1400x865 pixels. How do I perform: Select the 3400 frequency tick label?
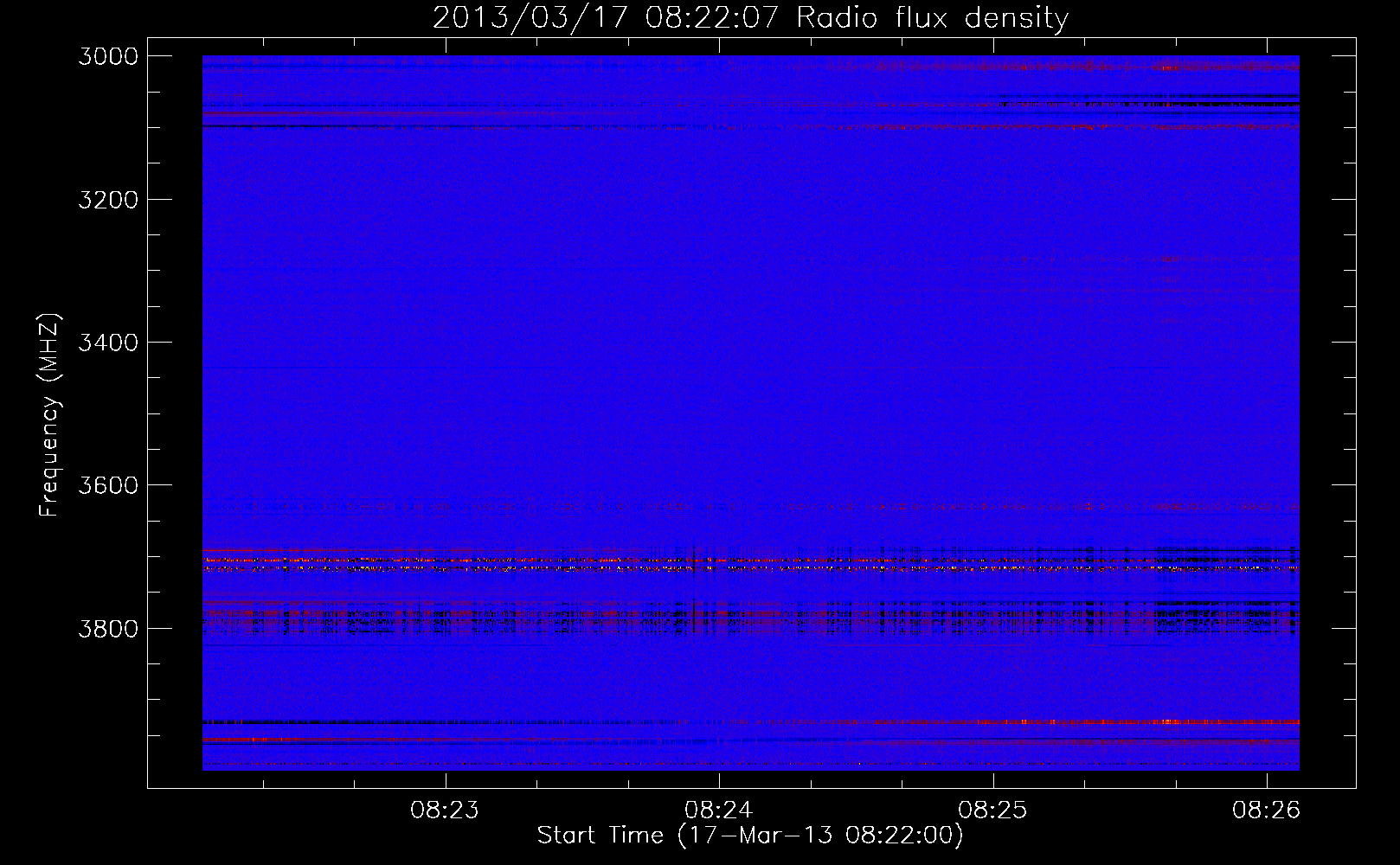point(108,343)
